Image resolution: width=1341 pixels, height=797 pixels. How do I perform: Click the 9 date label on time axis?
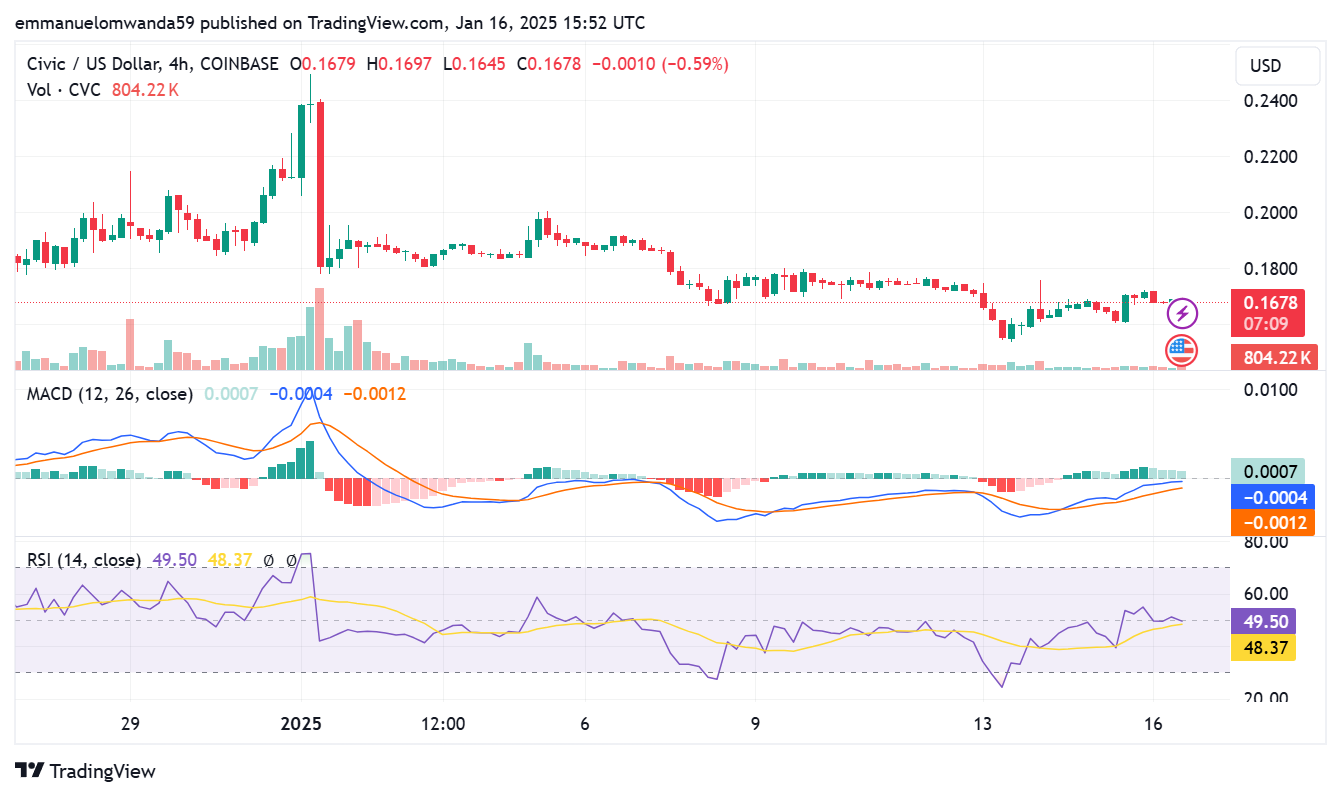pyautogui.click(x=756, y=723)
